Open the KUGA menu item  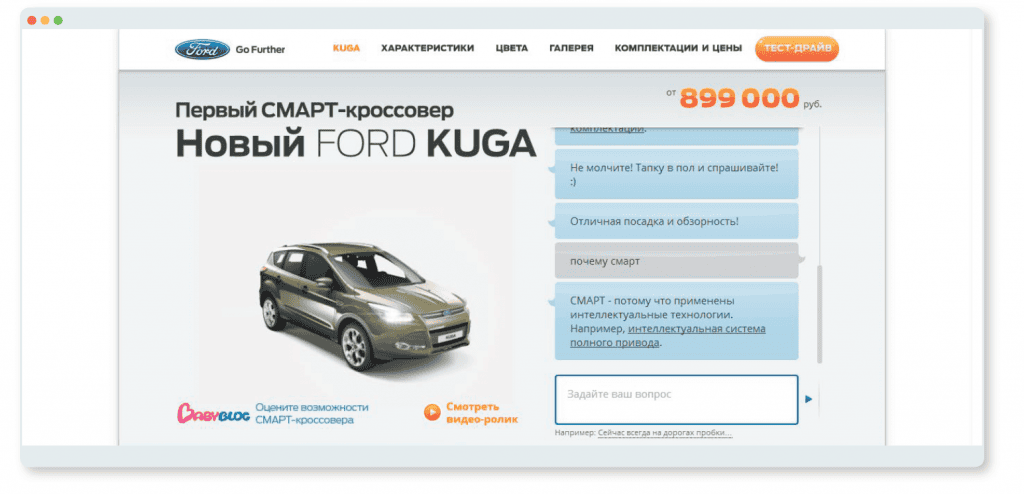coord(346,48)
